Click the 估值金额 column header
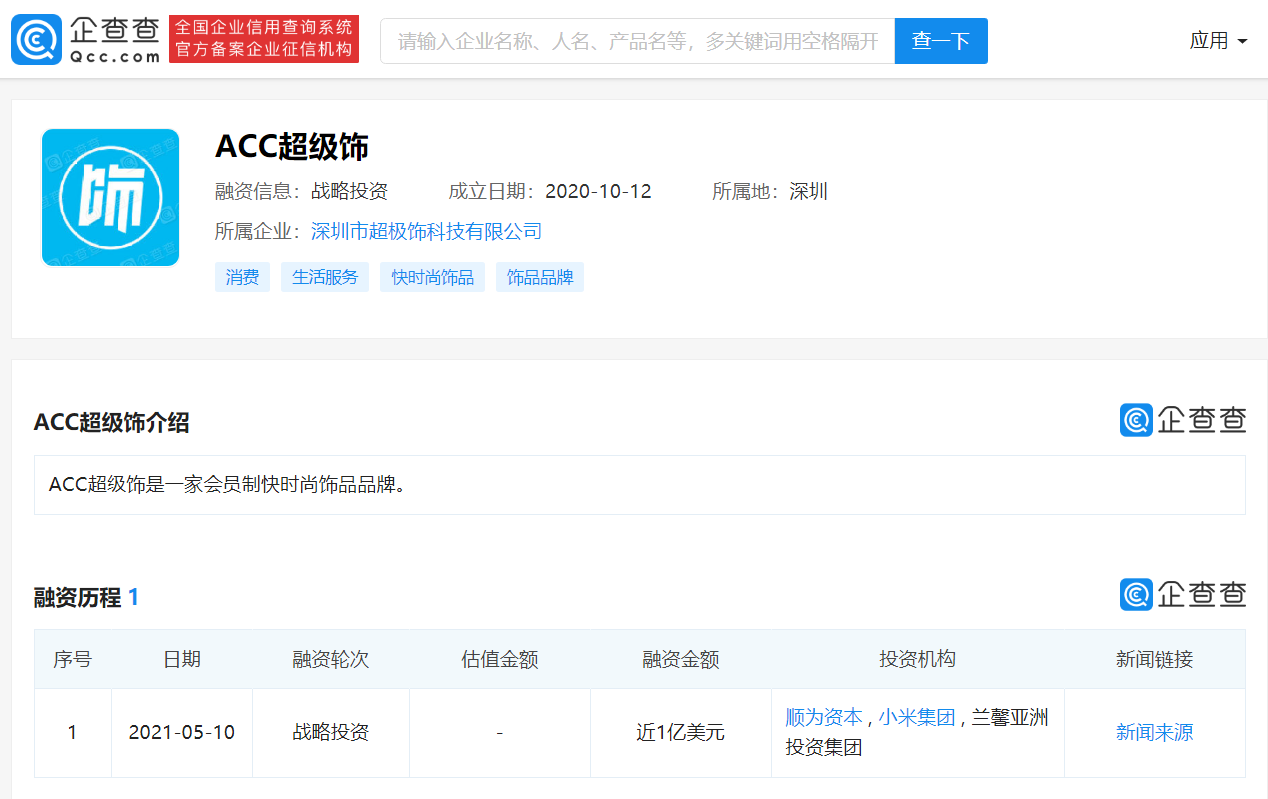The height and width of the screenshot is (799, 1268). 500,659
